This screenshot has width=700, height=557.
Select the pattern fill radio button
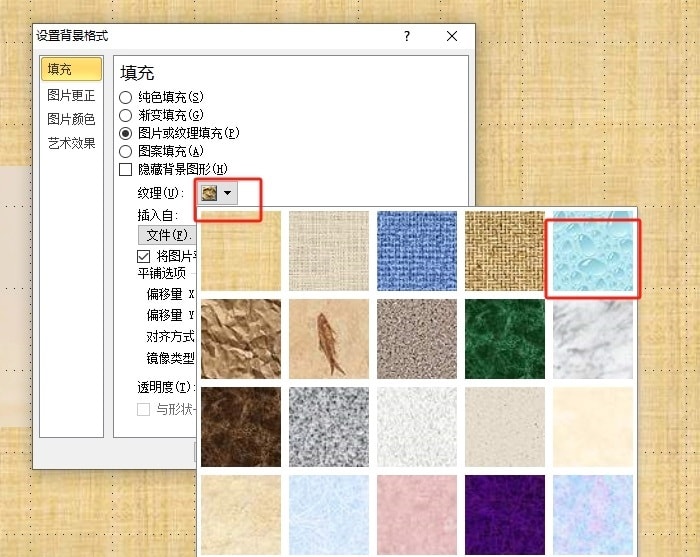pos(126,151)
